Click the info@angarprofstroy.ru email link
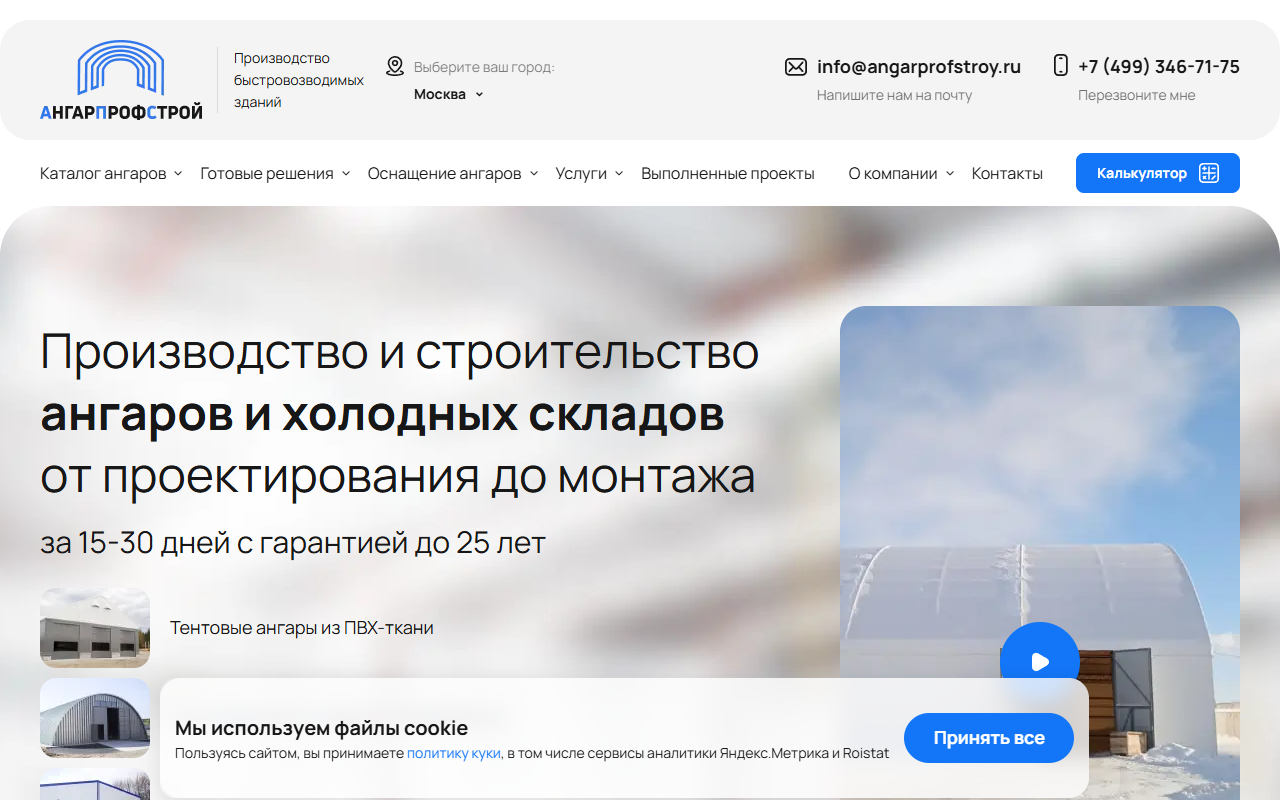 click(919, 67)
